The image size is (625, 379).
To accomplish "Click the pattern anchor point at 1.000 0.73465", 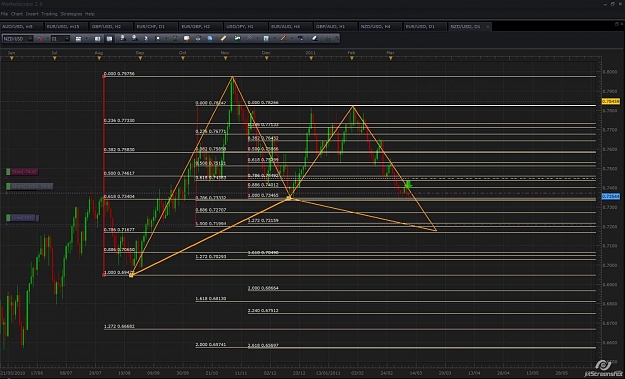I will tap(290, 198).
